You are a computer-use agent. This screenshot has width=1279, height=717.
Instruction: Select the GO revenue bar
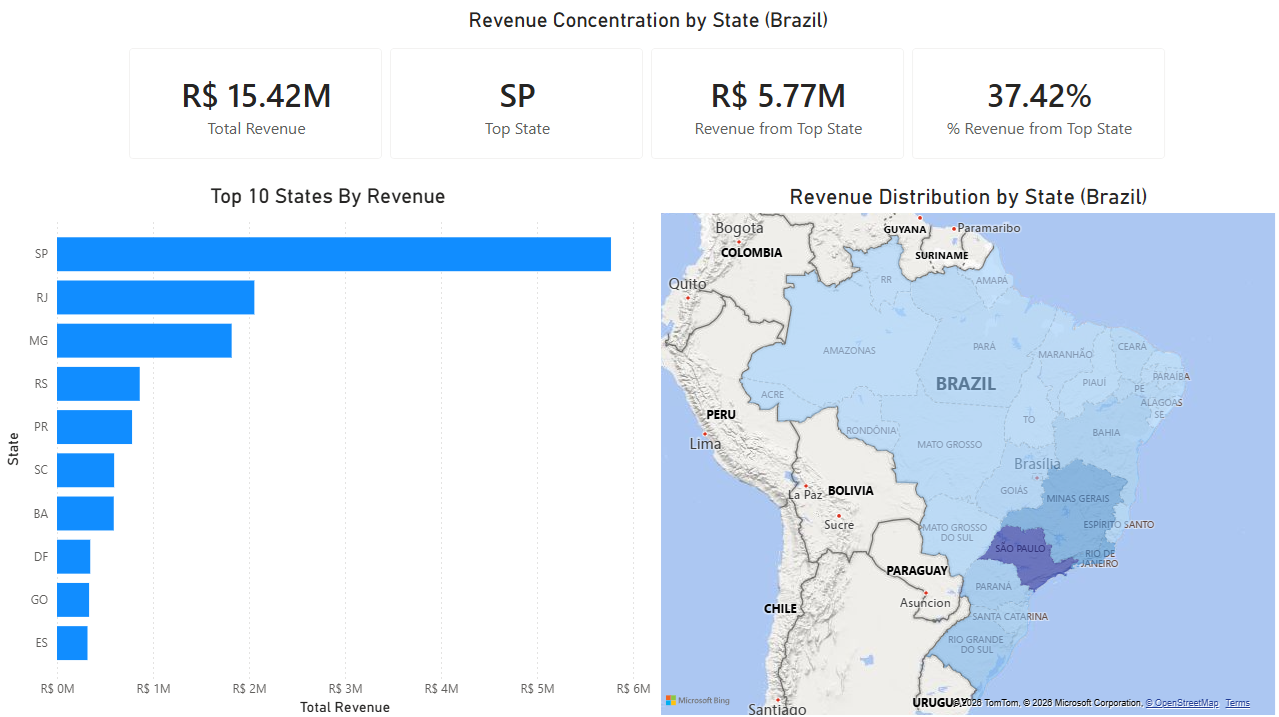click(x=73, y=600)
